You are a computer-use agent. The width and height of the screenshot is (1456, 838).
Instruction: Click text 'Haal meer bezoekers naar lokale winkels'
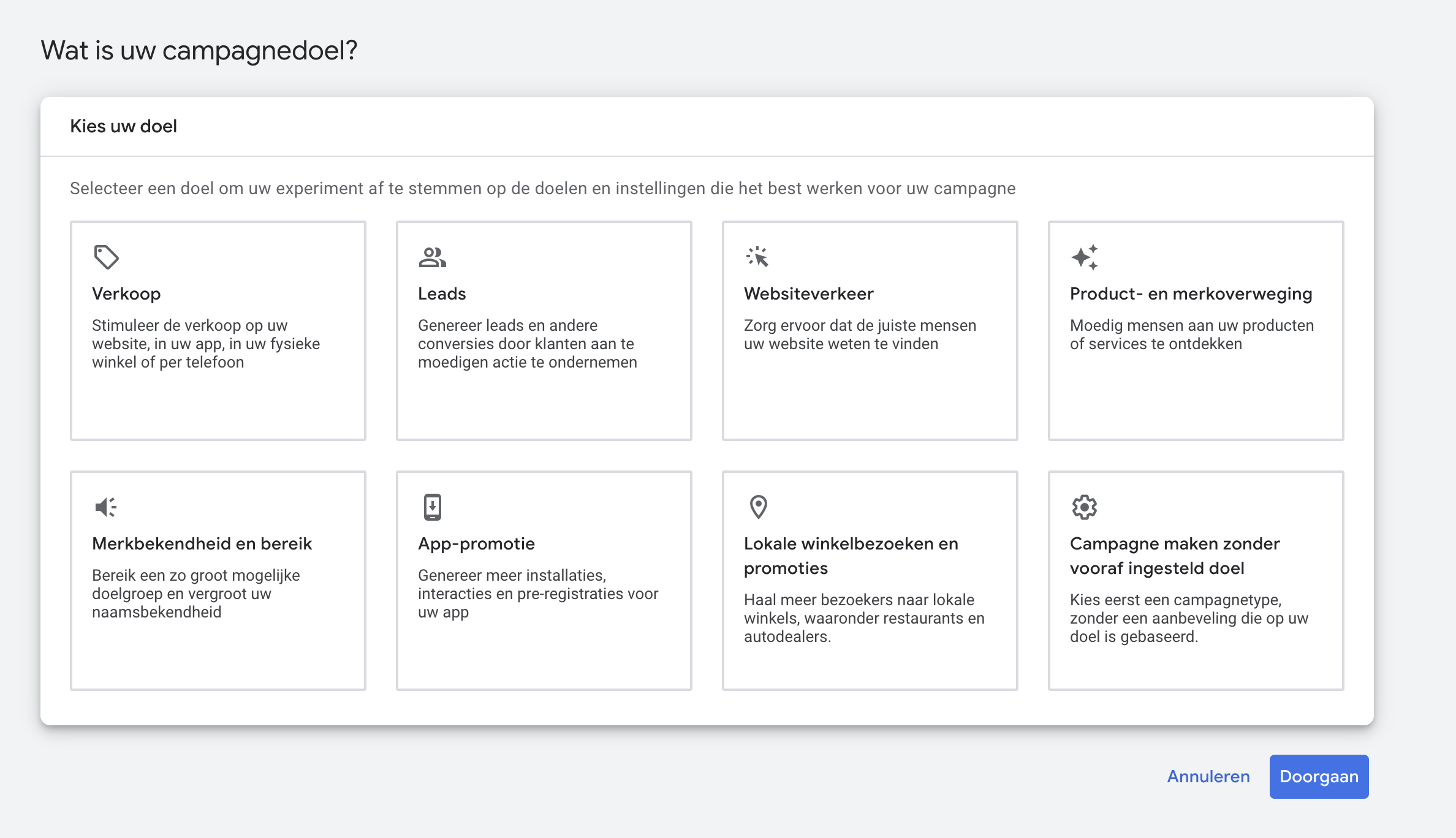pos(864,618)
